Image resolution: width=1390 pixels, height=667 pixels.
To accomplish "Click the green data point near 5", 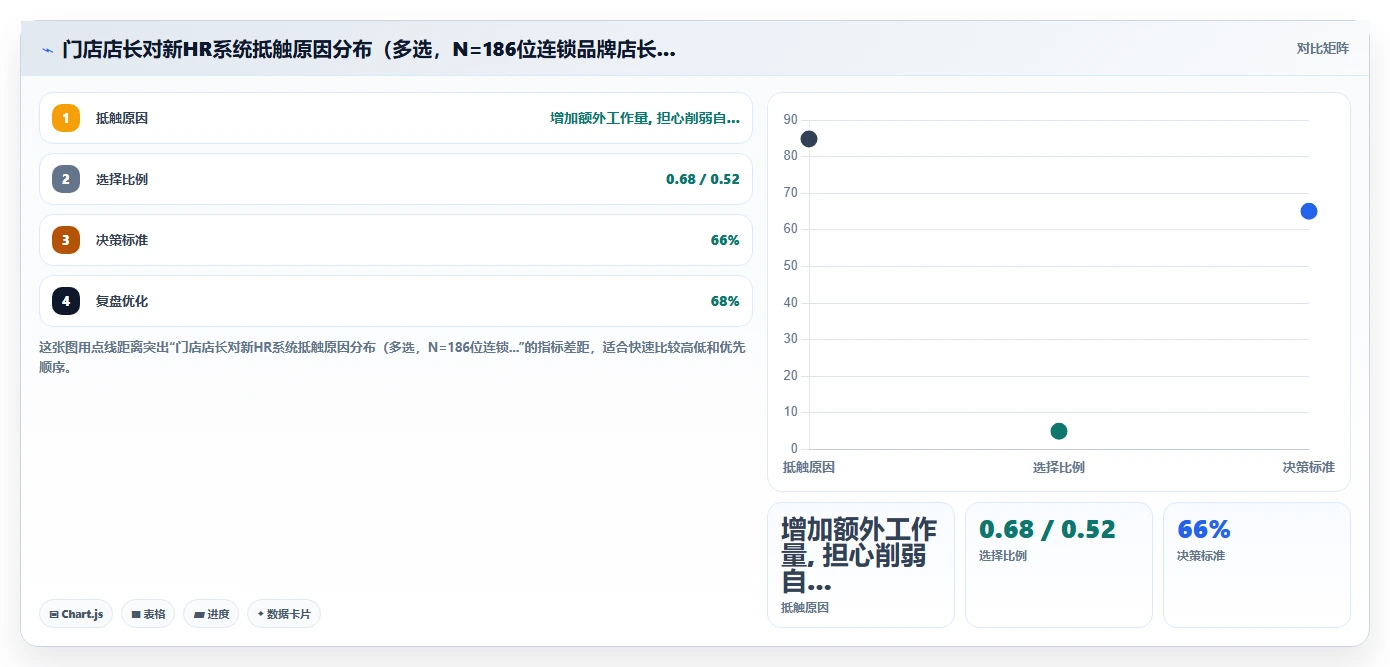I will pyautogui.click(x=1059, y=431).
